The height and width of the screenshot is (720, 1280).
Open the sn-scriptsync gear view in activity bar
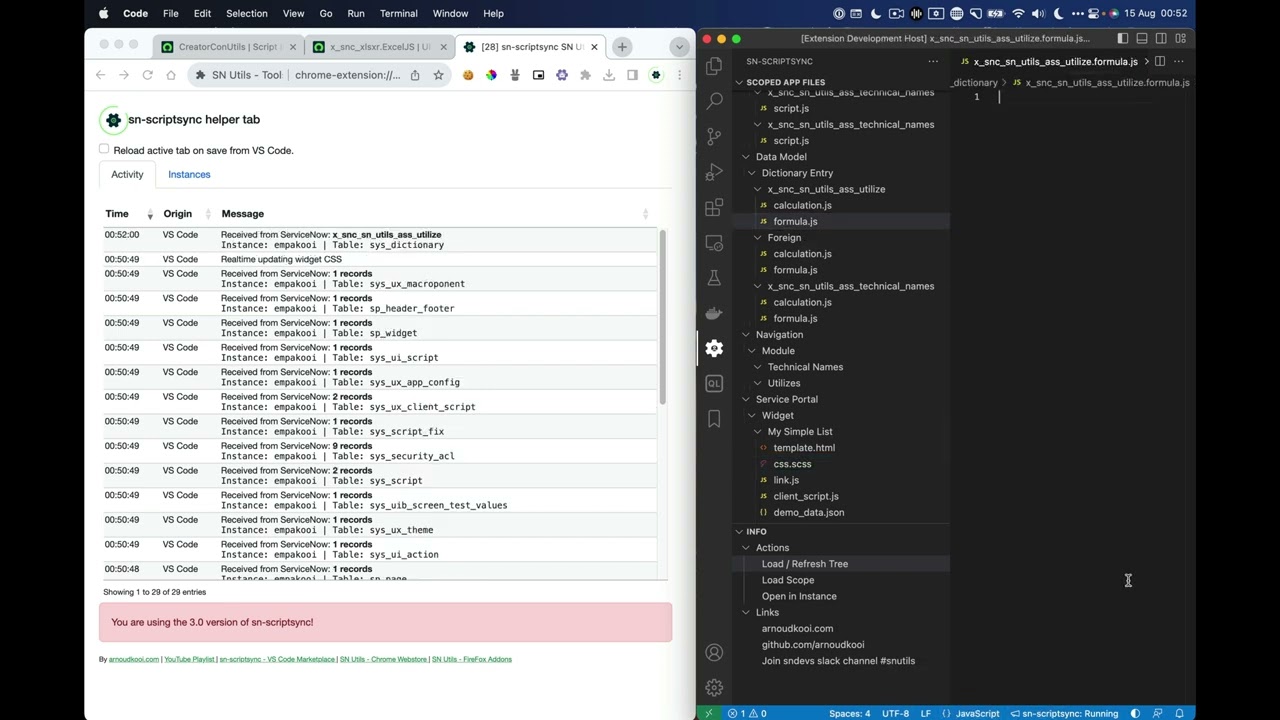pos(714,348)
